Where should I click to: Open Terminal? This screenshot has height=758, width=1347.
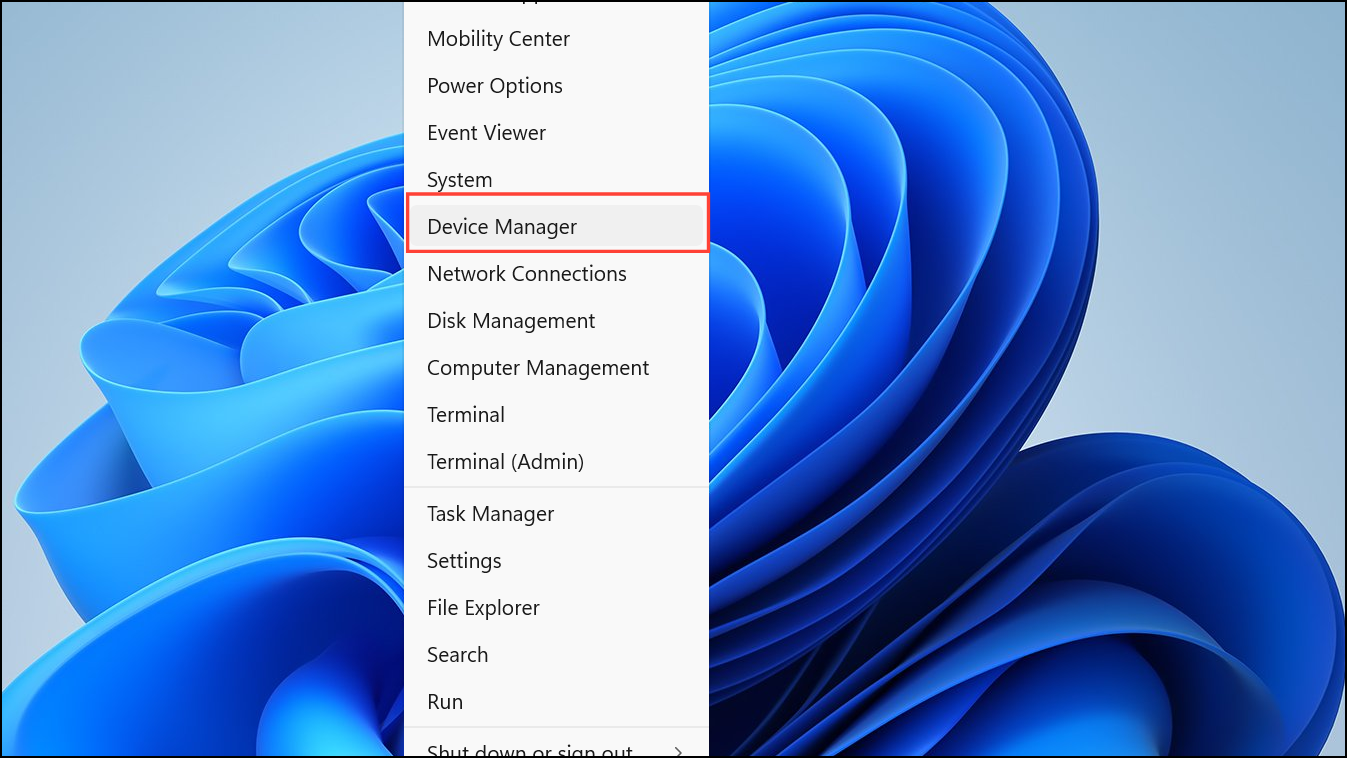pos(466,414)
